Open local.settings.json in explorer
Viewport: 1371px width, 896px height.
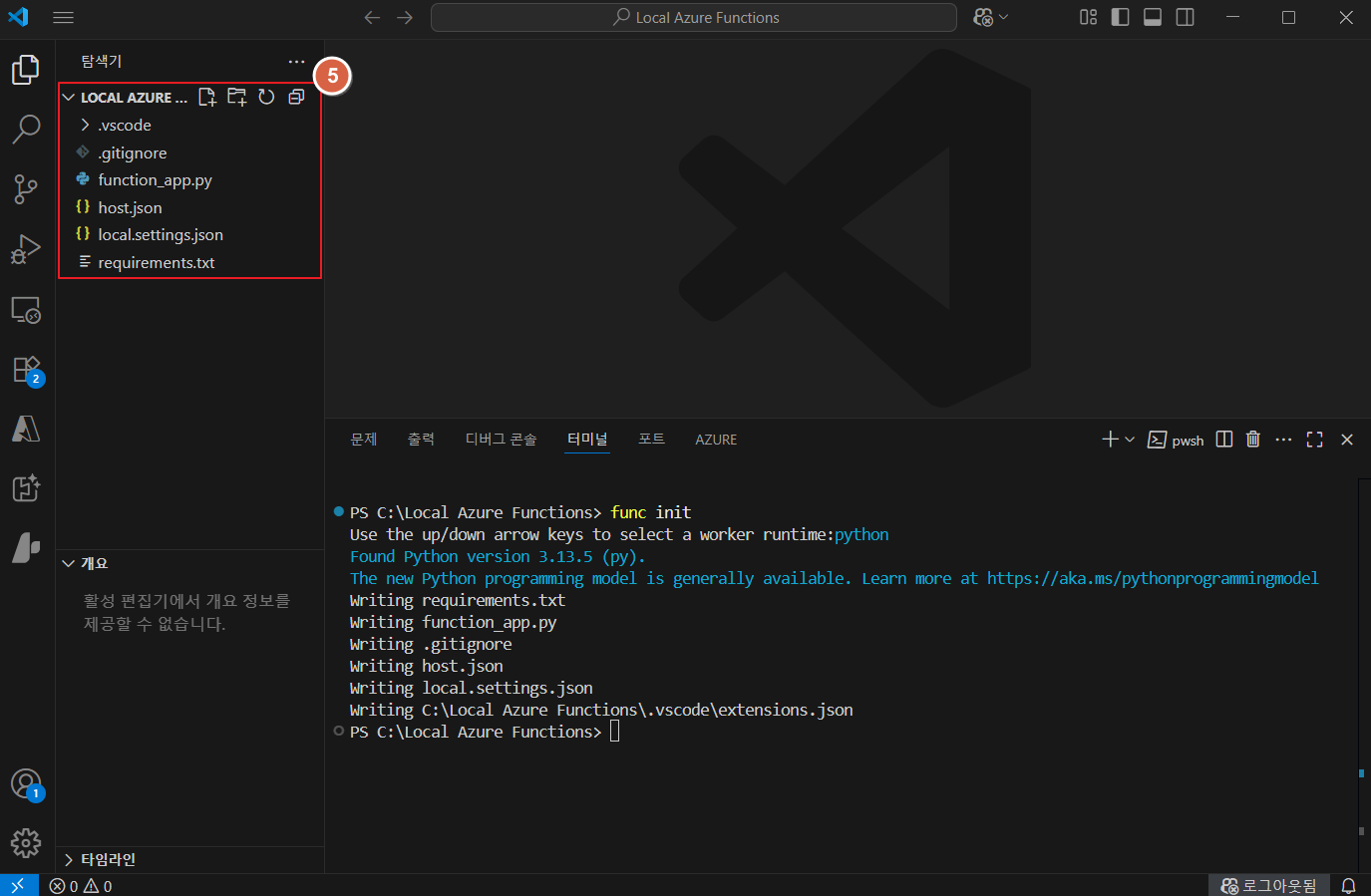[x=189, y=235]
